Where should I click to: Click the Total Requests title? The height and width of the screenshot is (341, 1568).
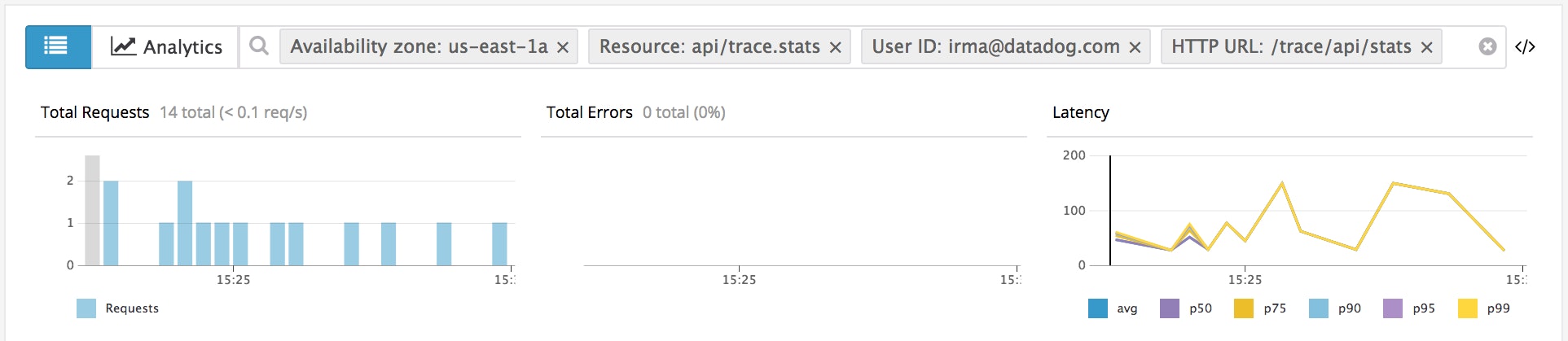point(95,112)
